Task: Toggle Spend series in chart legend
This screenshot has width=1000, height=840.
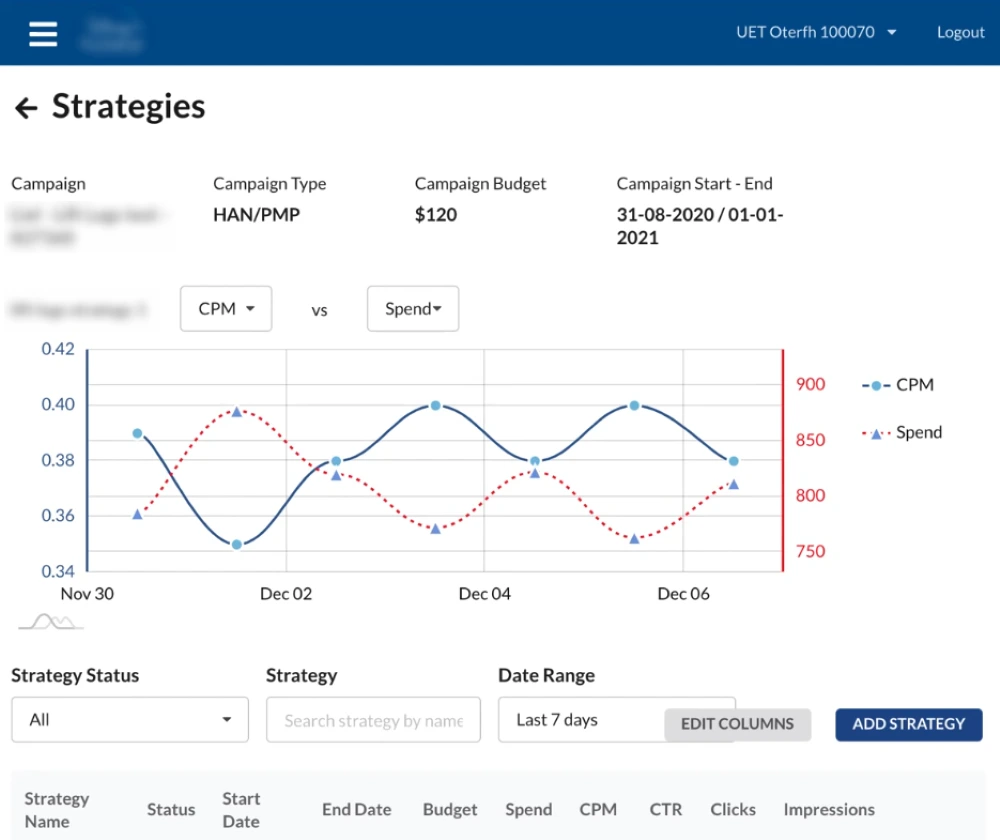Action: click(x=902, y=433)
